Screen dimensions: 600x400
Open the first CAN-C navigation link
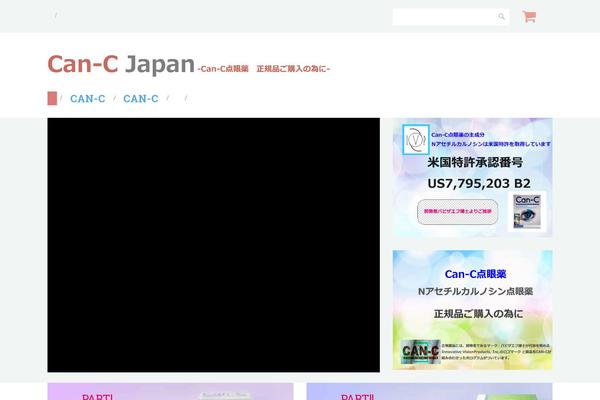pos(88,99)
